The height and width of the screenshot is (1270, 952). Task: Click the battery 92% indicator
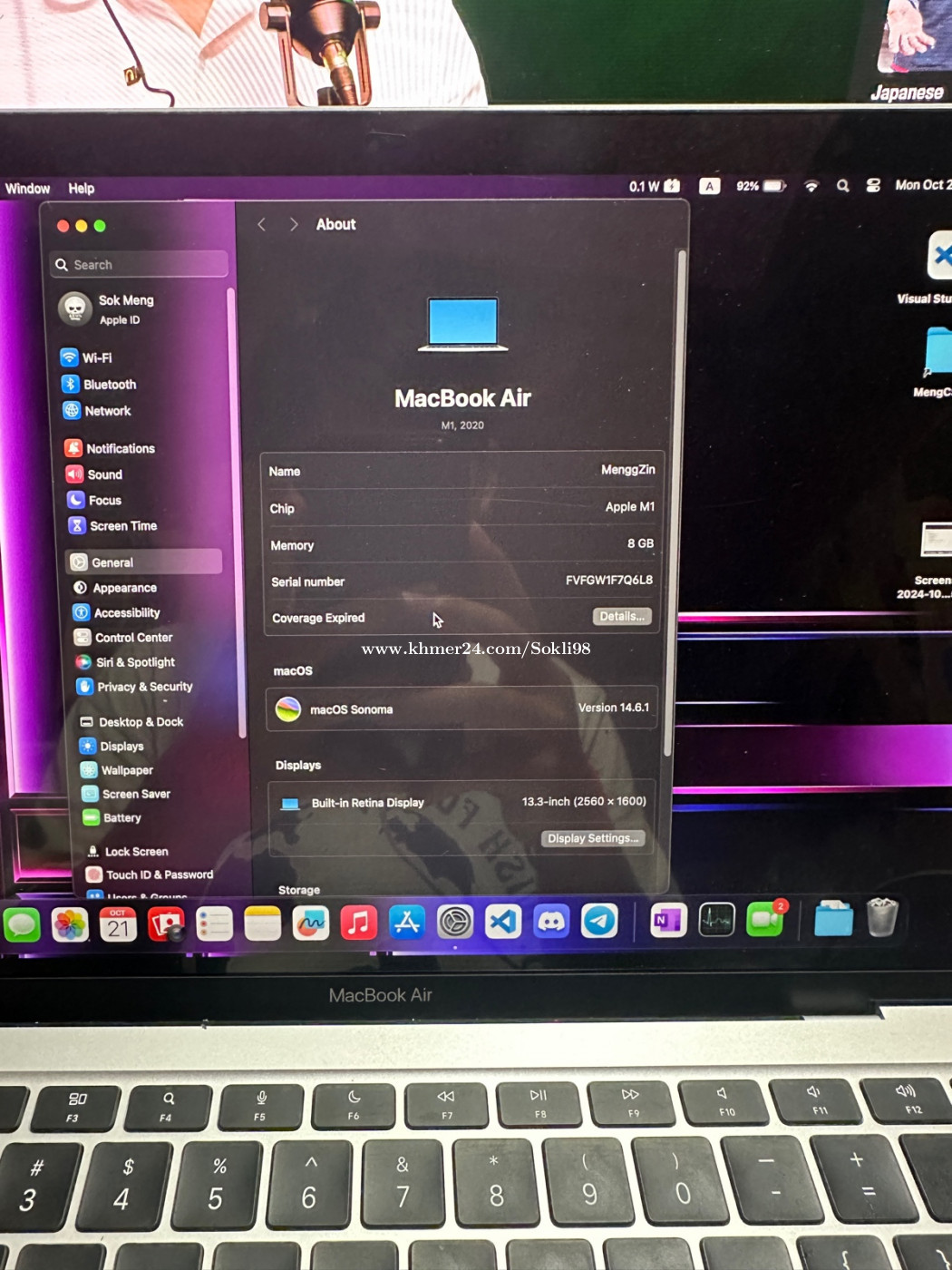(x=761, y=186)
